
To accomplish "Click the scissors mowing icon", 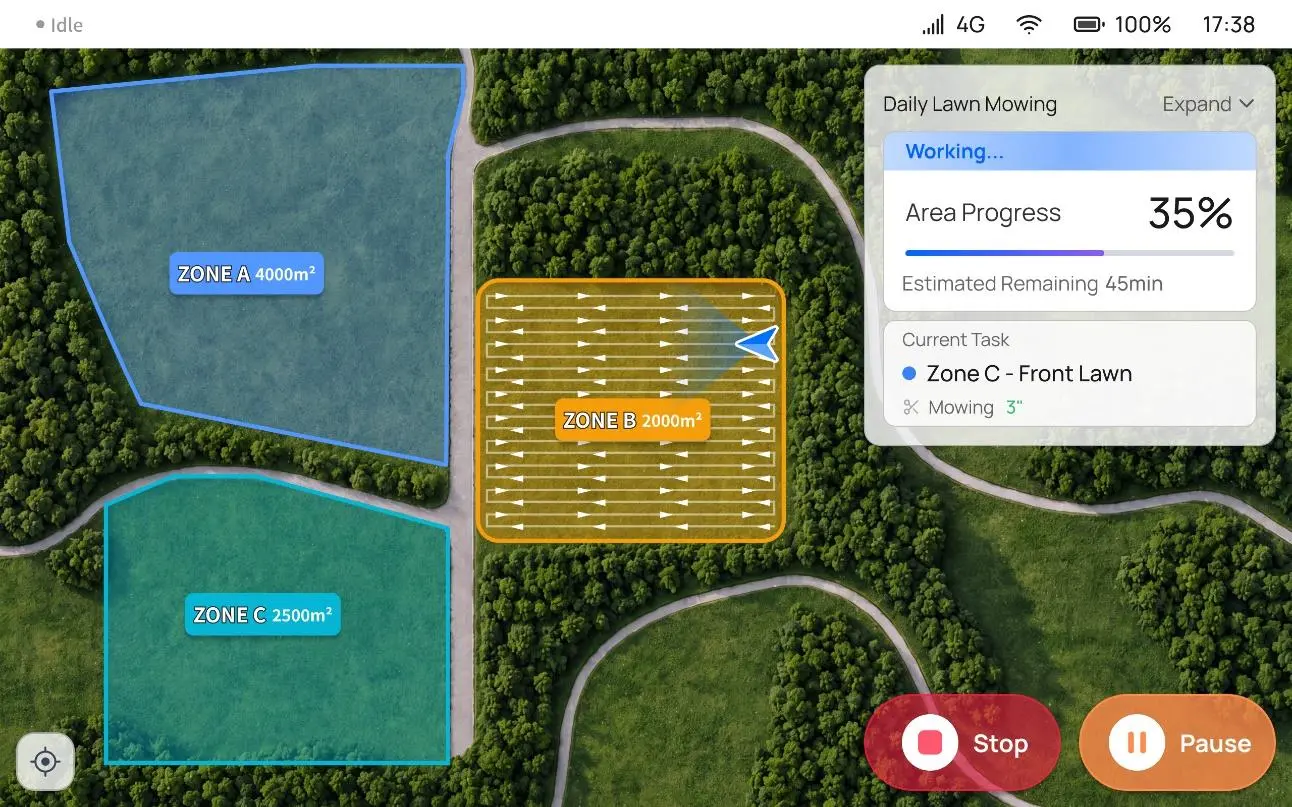I will [x=911, y=407].
